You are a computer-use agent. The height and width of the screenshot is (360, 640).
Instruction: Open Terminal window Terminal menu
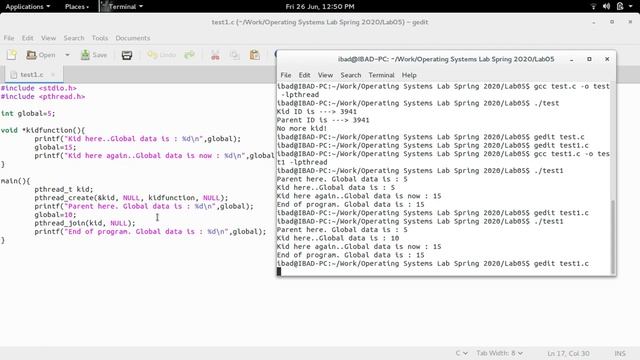381,75
